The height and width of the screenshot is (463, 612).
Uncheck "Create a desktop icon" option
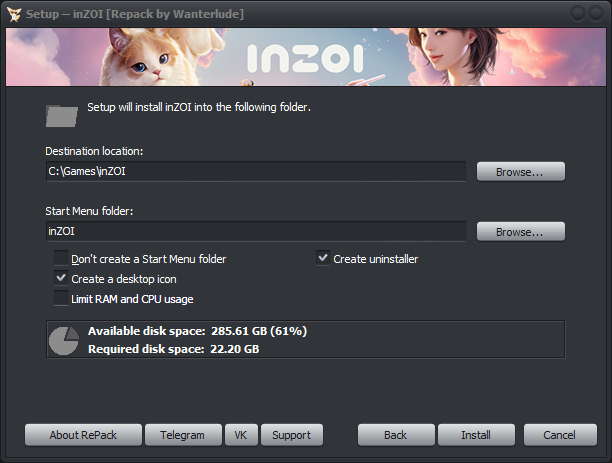[x=61, y=278]
